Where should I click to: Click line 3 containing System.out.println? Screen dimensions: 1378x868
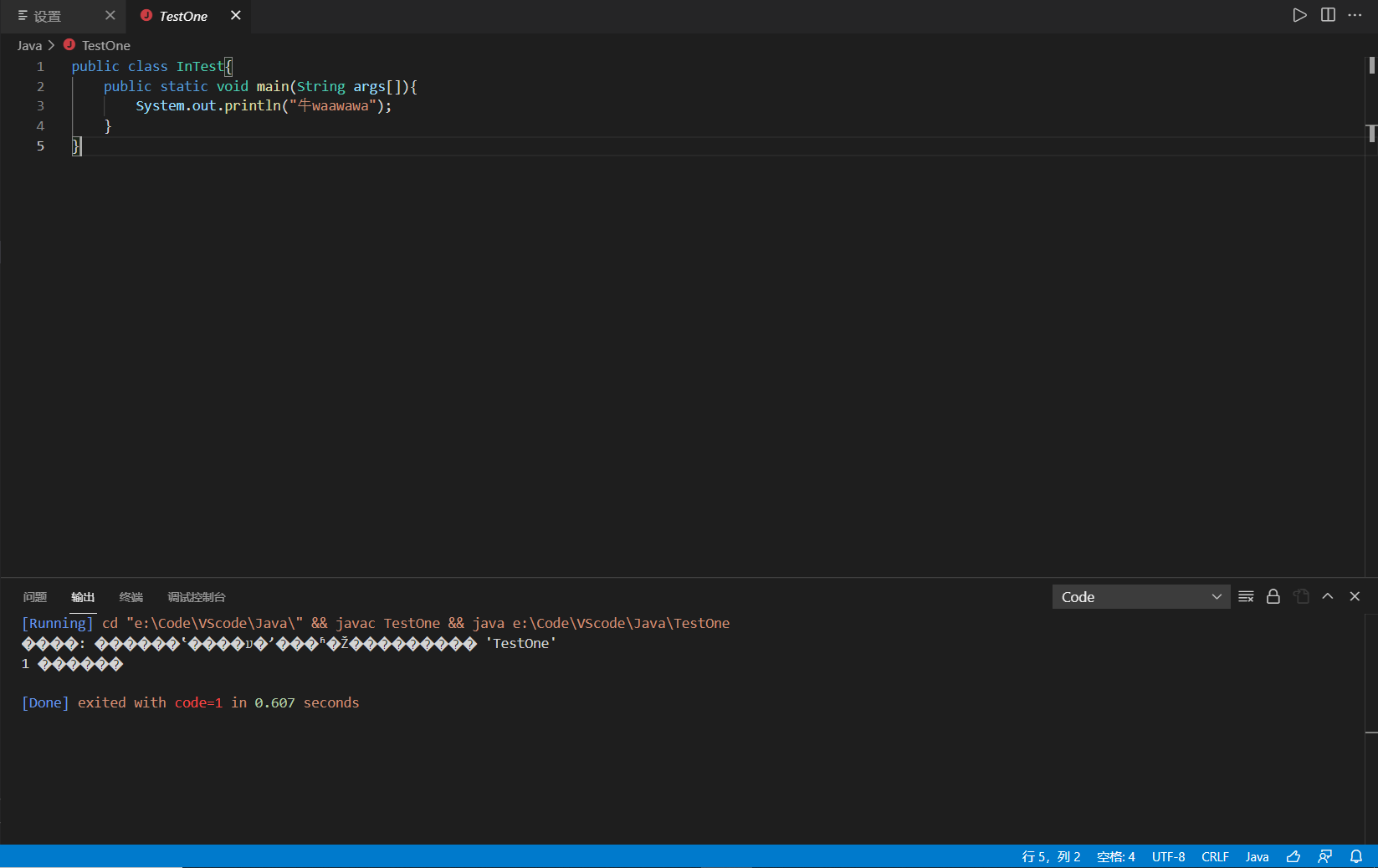click(x=263, y=105)
